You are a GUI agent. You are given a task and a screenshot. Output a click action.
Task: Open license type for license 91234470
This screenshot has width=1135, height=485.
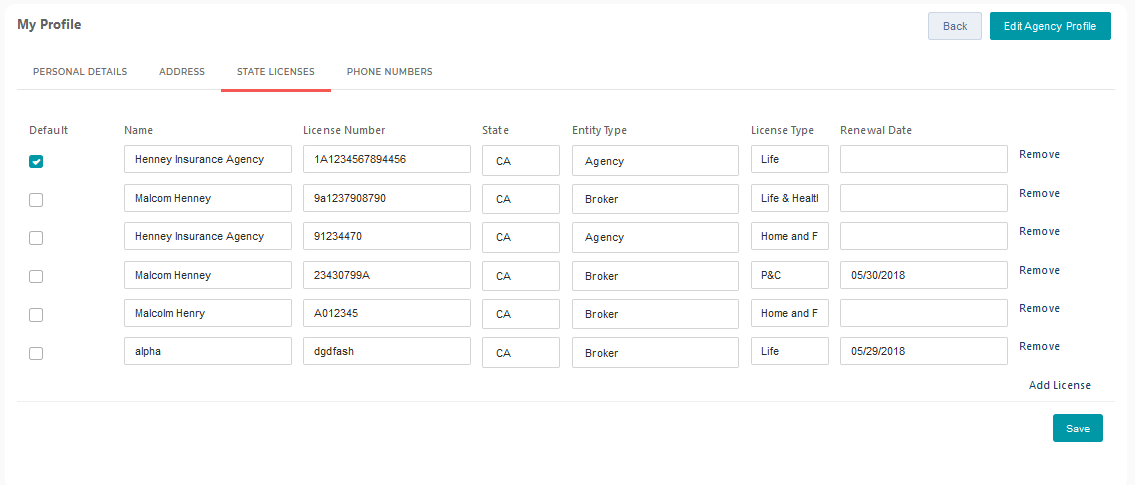coord(790,236)
